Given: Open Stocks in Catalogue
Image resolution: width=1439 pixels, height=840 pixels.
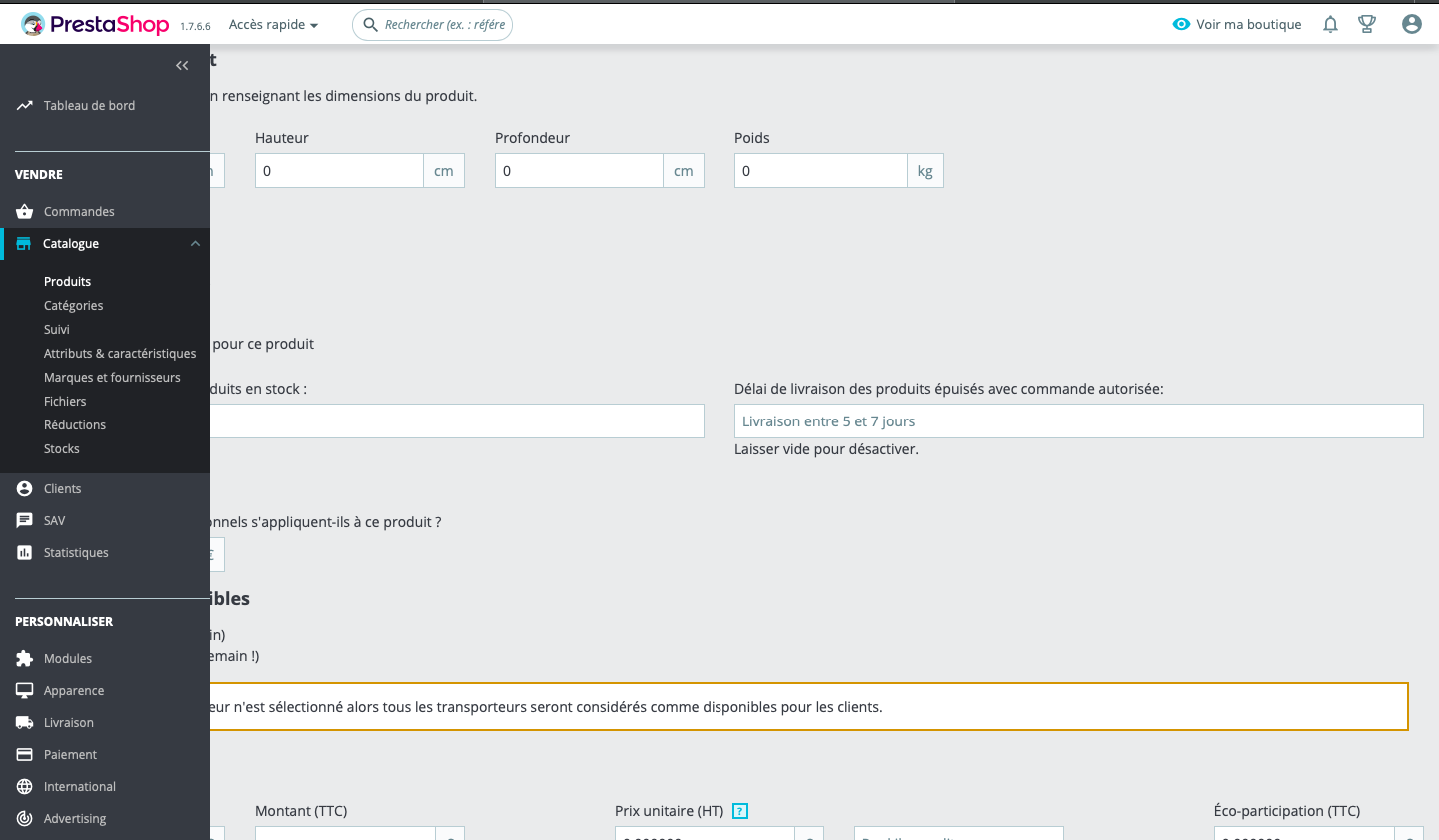Looking at the screenshot, I should (x=62, y=448).
